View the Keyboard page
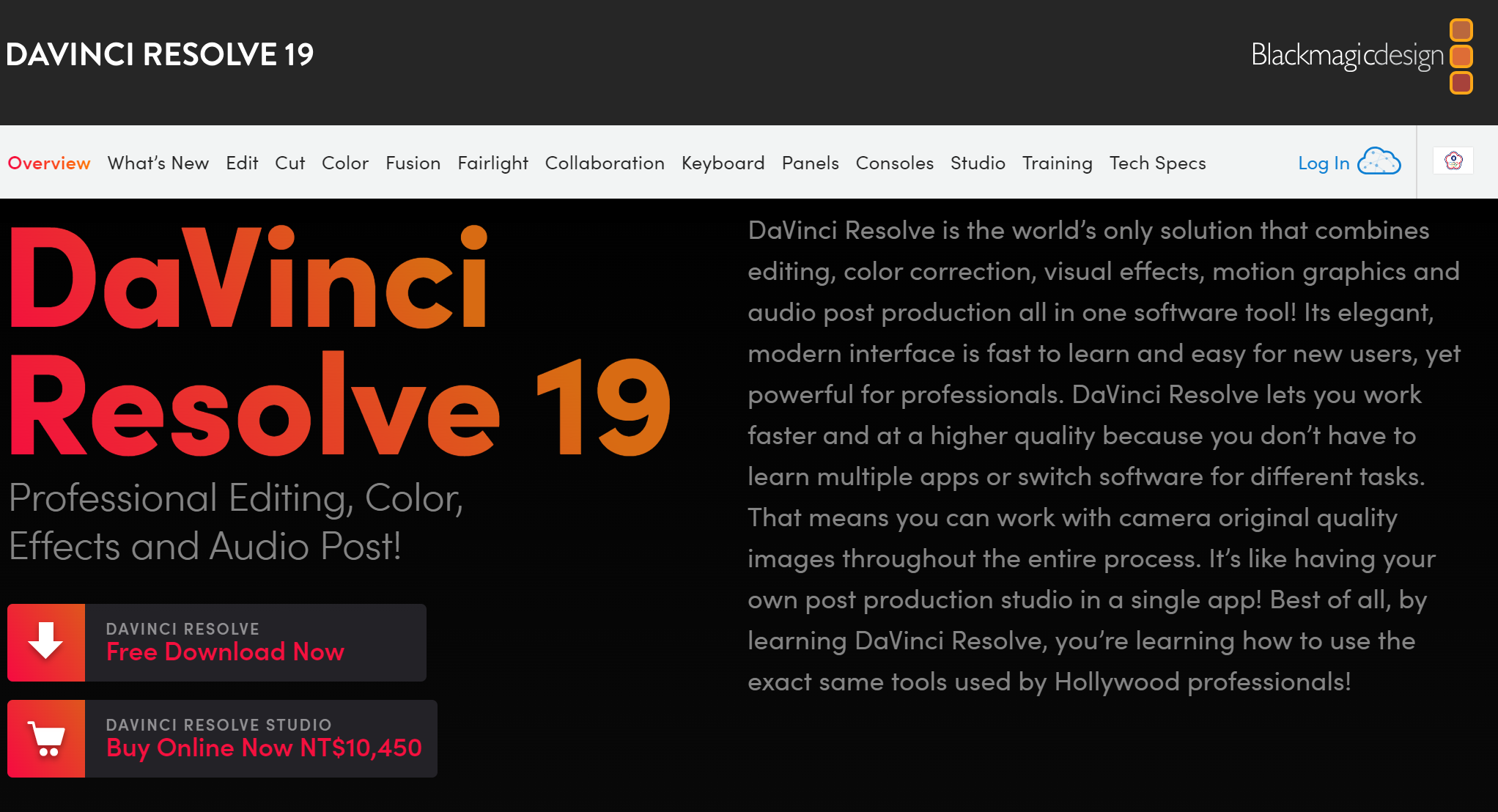The width and height of the screenshot is (1498, 812). pos(723,163)
